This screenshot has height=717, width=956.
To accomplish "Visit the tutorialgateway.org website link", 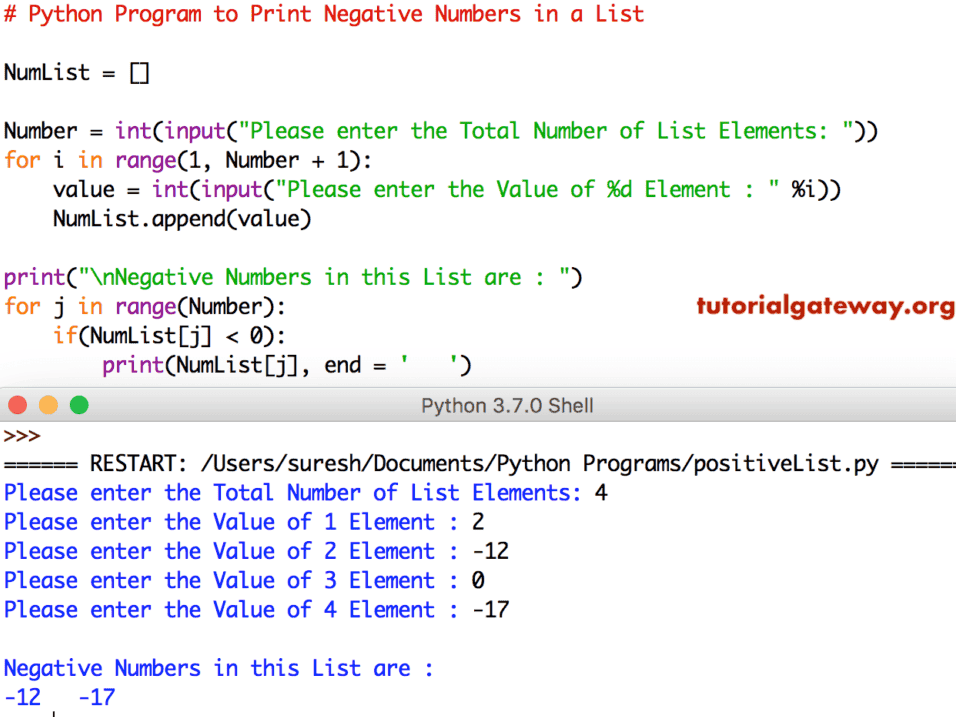I will point(825,306).
